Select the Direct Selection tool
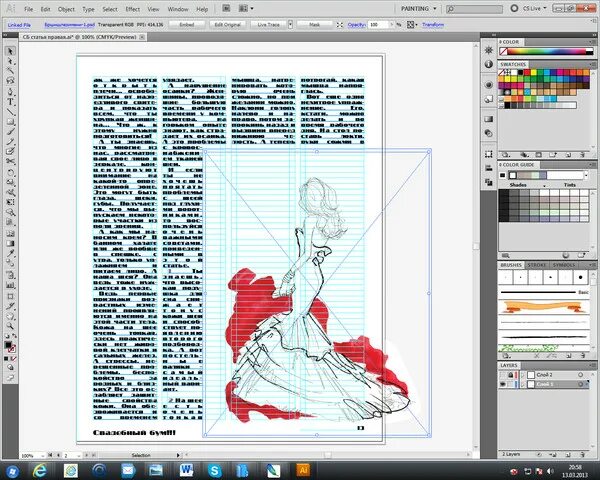Screen dimensions: 600x480 (10, 61)
